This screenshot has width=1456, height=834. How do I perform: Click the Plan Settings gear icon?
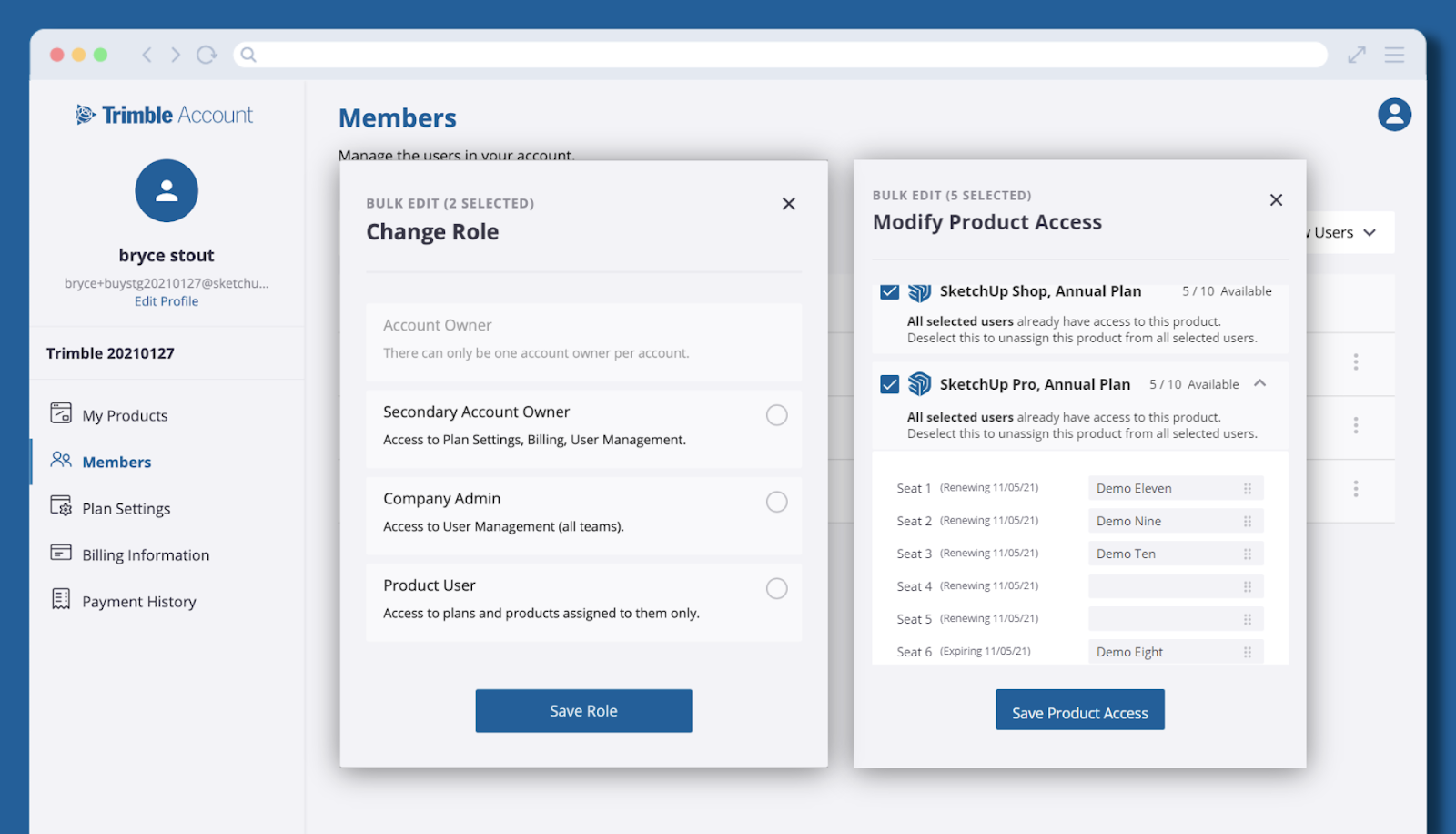click(61, 506)
